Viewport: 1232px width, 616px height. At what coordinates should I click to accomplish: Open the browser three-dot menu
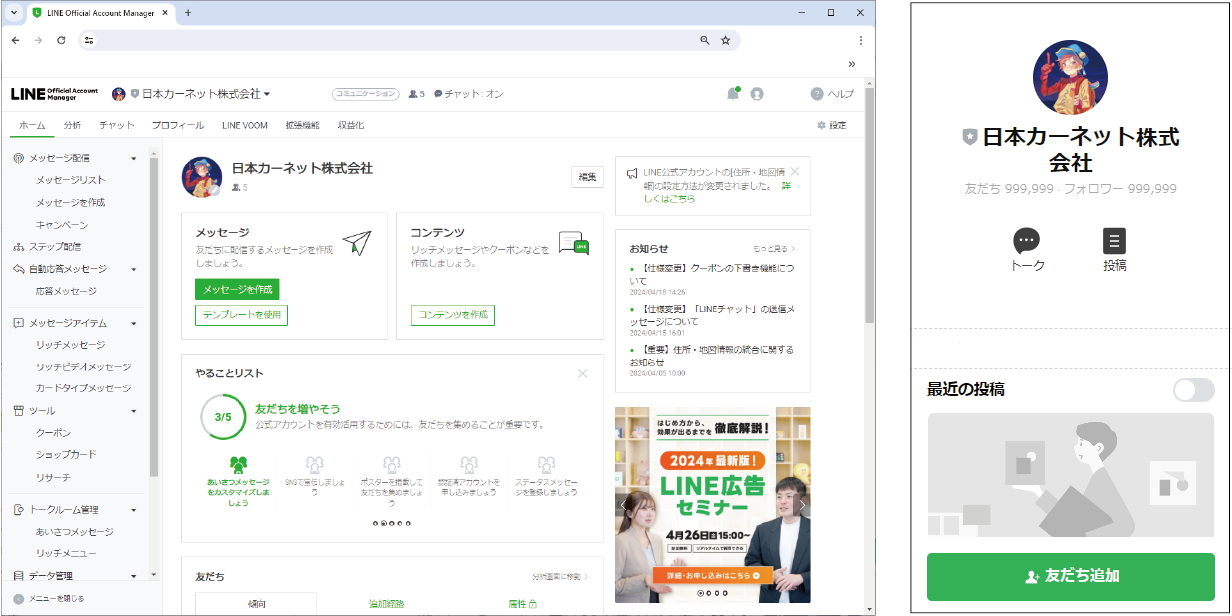point(861,40)
